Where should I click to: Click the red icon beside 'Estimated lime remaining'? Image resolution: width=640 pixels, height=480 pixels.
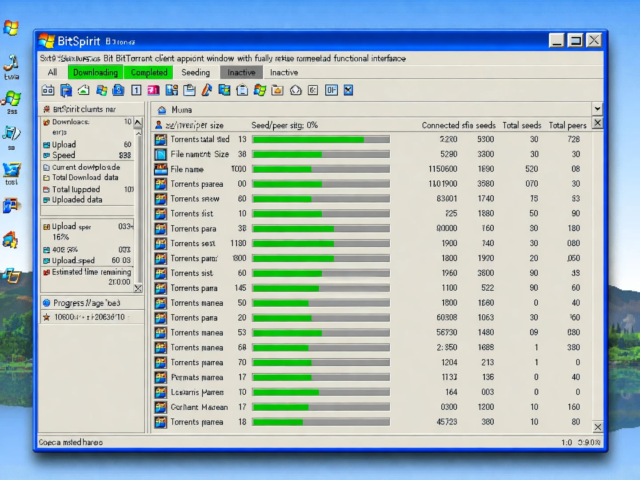47,272
